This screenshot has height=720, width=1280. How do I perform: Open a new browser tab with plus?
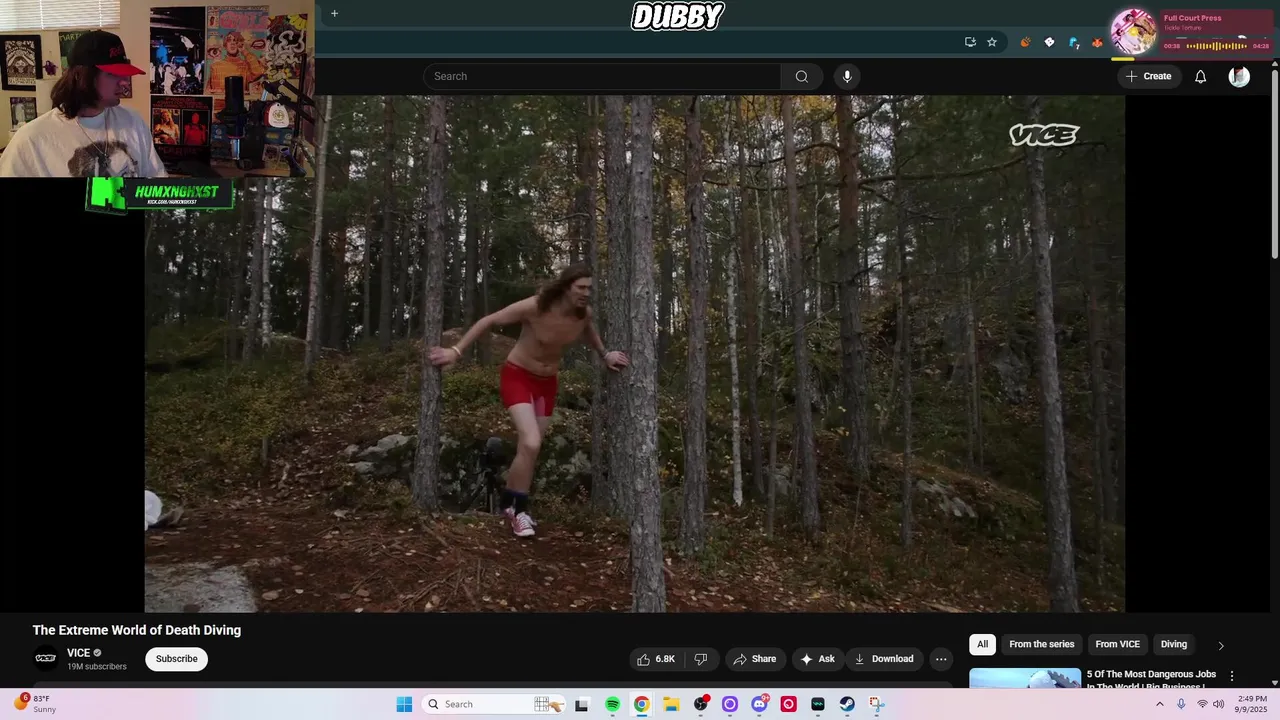tap(334, 13)
